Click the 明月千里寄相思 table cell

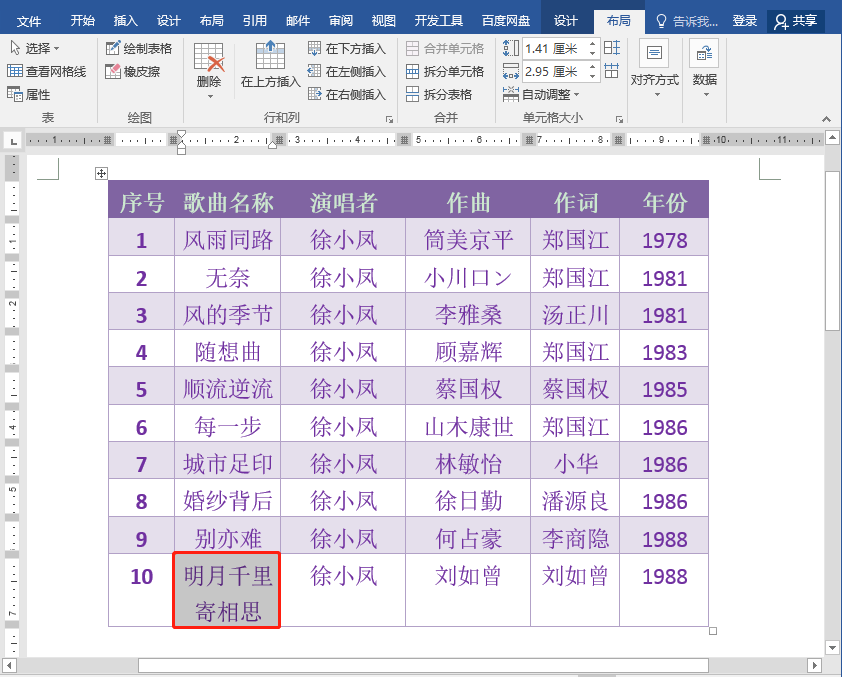pos(227,591)
